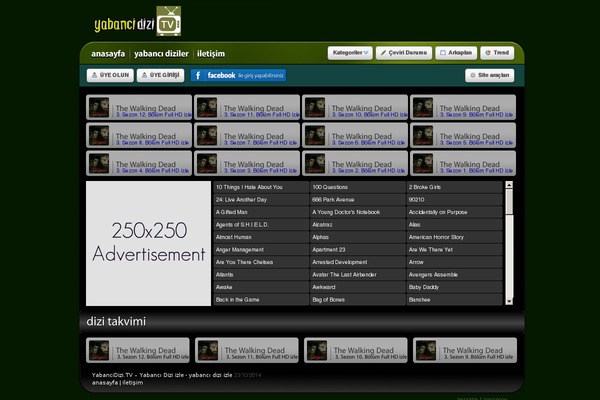
Task: Open Walking Dead 3. Sezon 7. Bölüm card
Action: [x=247, y=136]
